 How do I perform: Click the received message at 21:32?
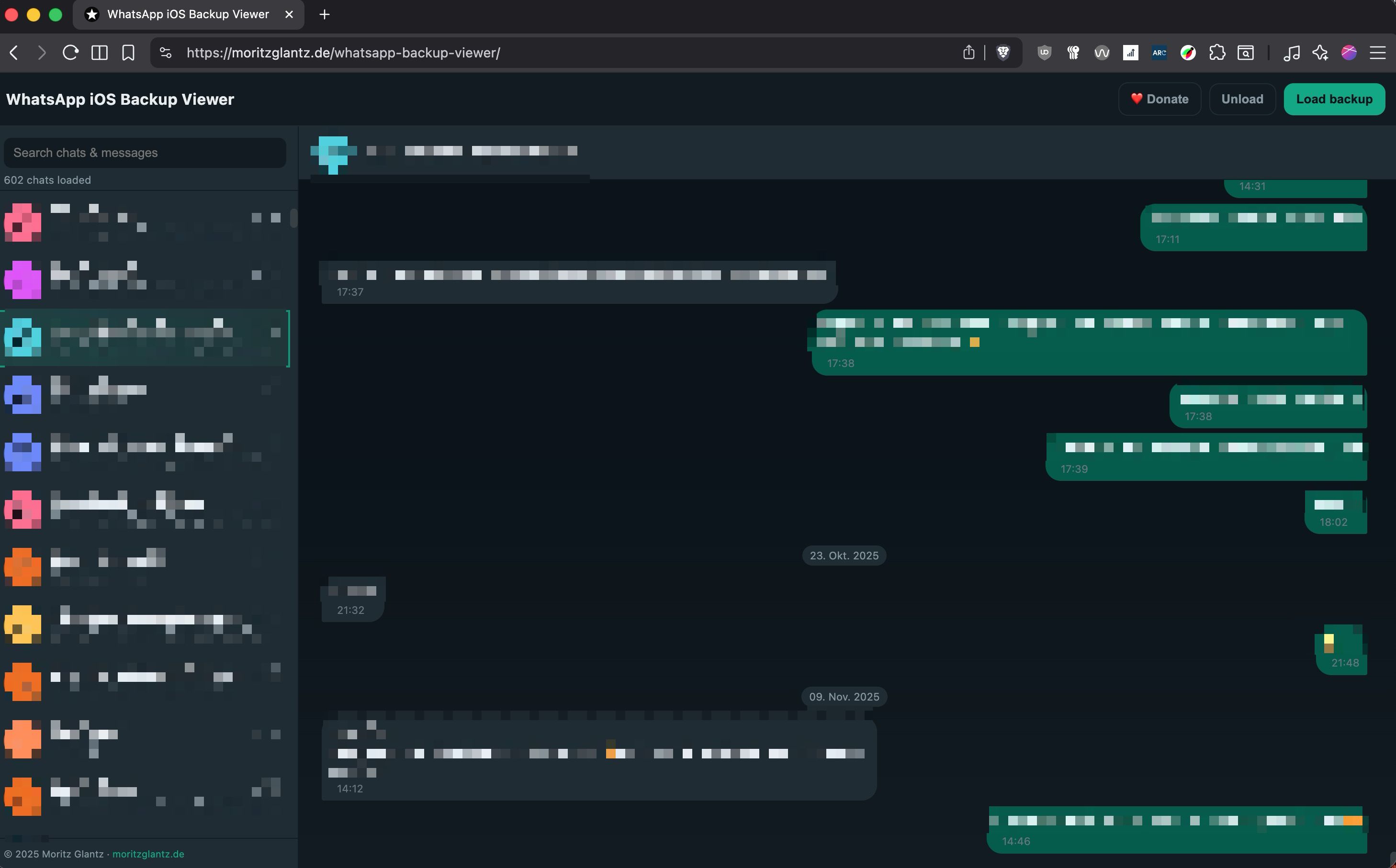point(353,600)
